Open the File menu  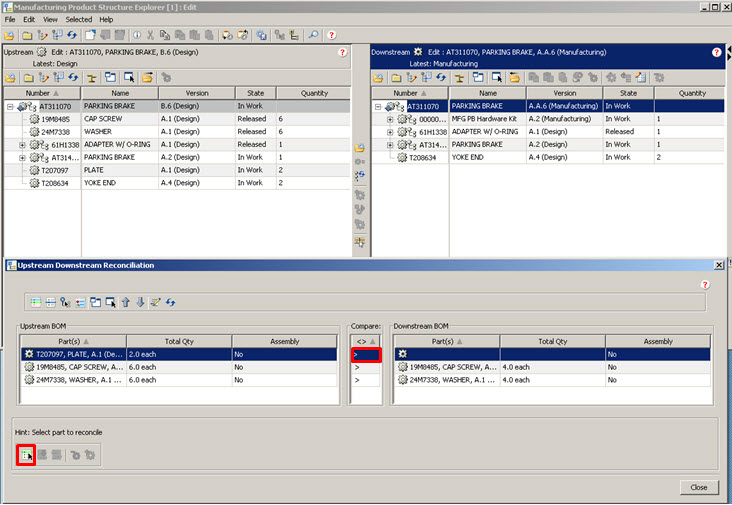pos(10,20)
